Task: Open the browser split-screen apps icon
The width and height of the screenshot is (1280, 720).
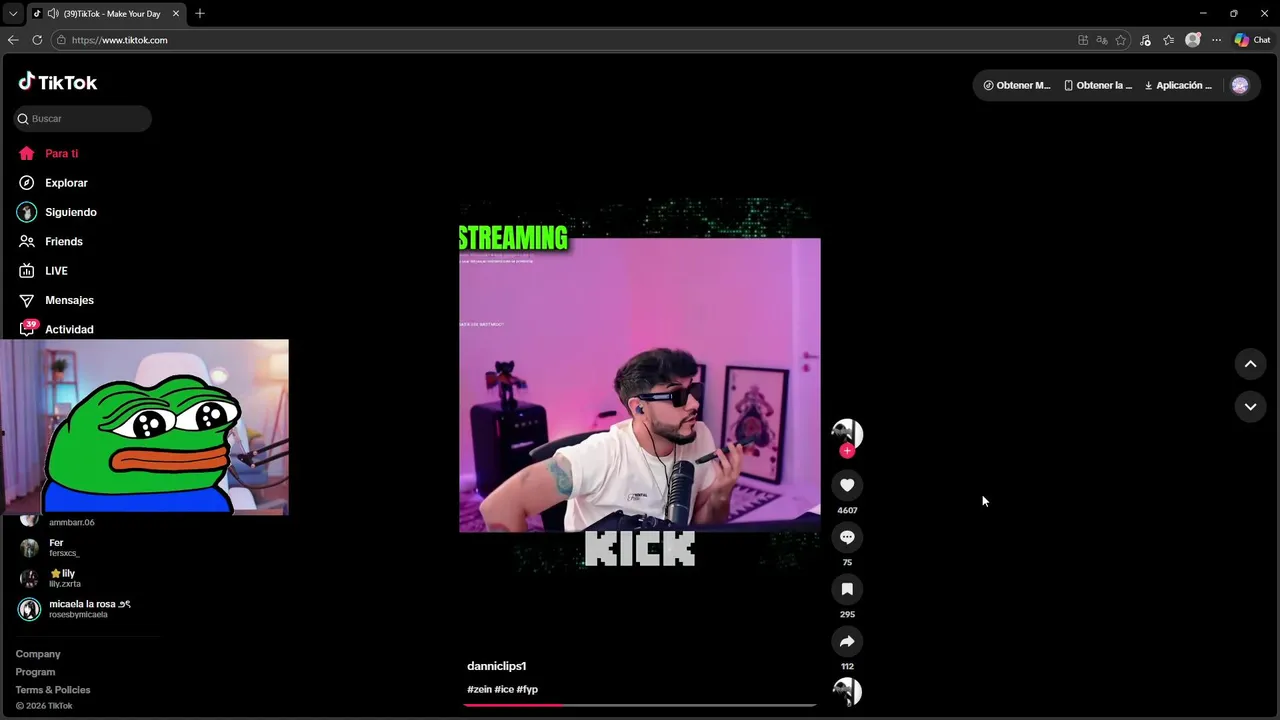Action: coord(1083,40)
